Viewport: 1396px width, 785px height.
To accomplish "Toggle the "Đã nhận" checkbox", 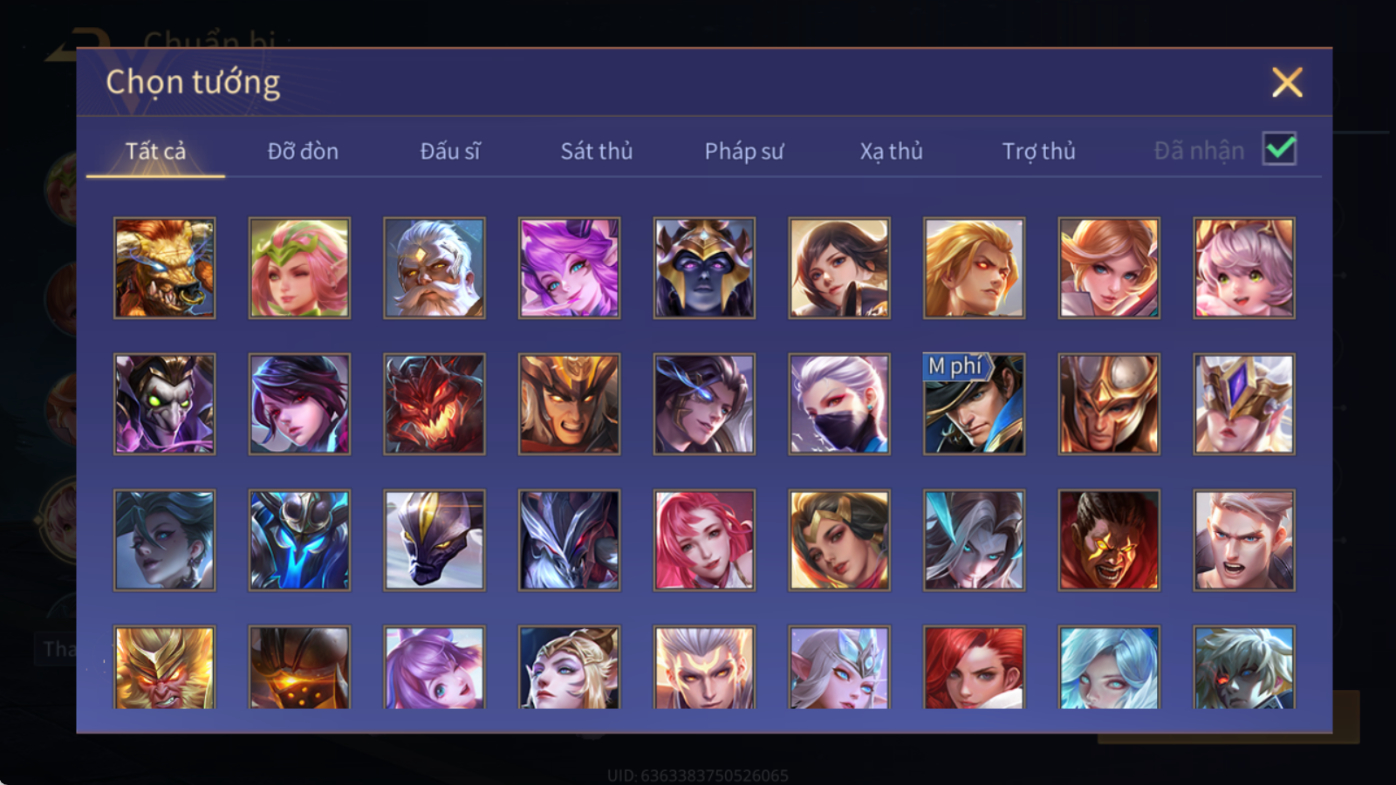I will pos(1279,149).
